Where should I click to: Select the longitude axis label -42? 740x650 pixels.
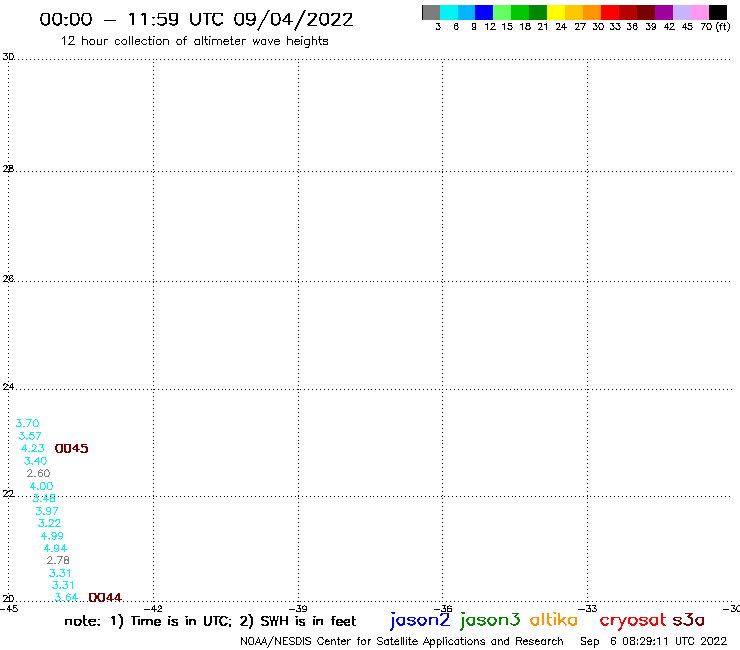tap(154, 608)
